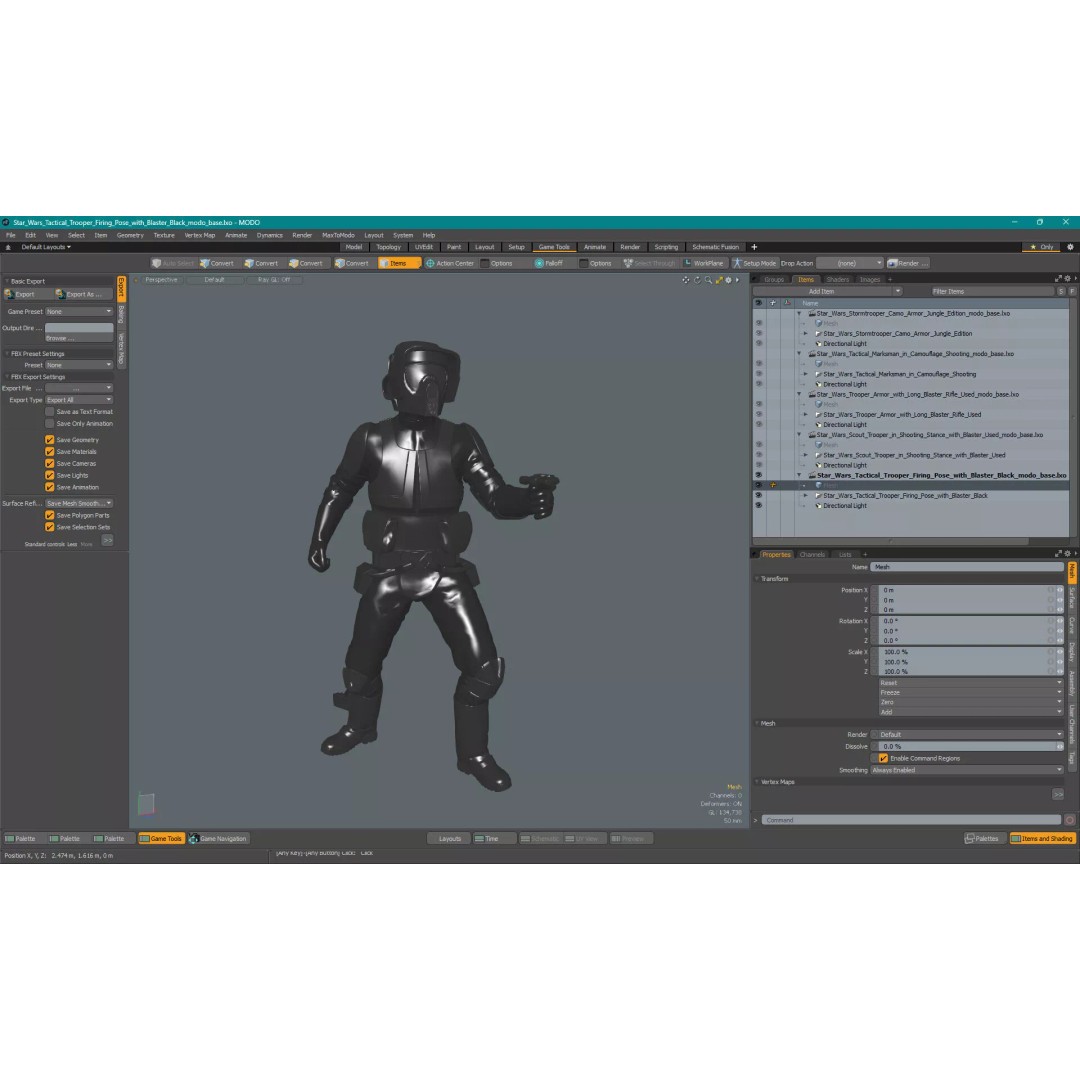Click the Export As button
The width and height of the screenshot is (1080, 1080).
tap(83, 294)
